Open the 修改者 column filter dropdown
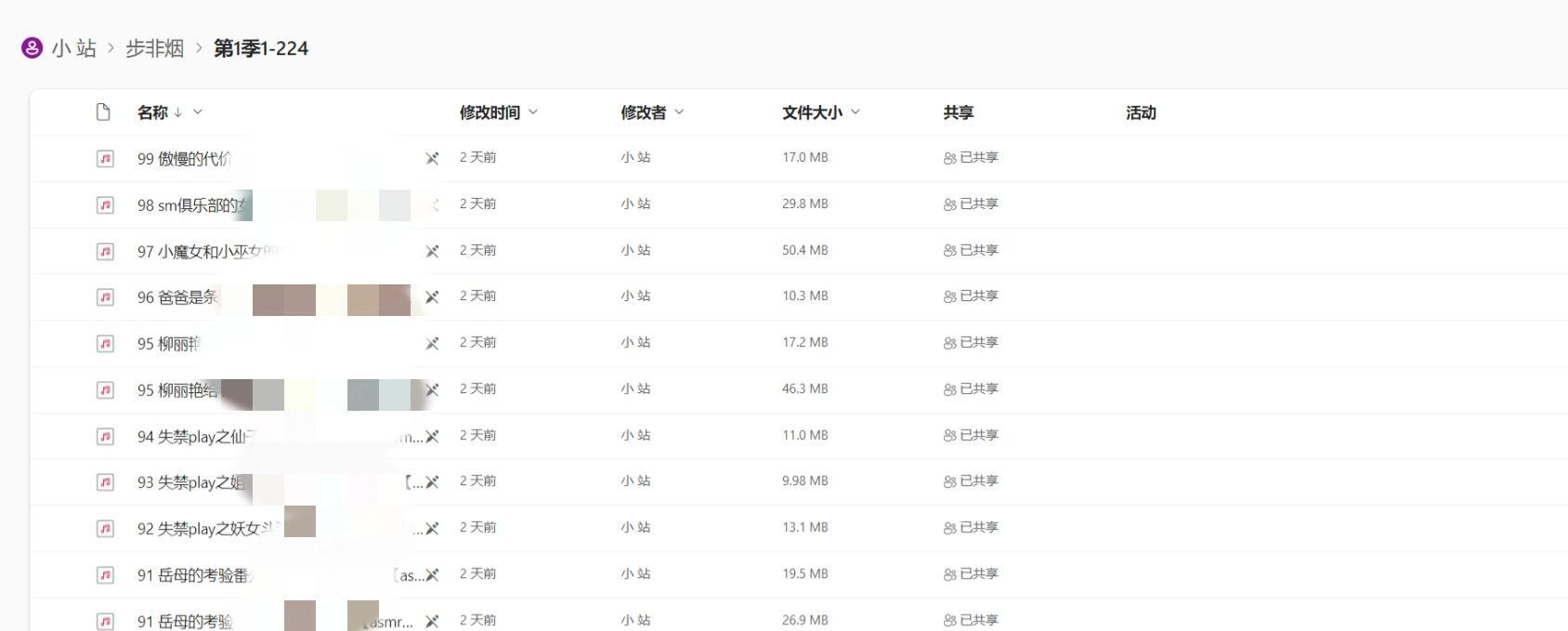 679,112
